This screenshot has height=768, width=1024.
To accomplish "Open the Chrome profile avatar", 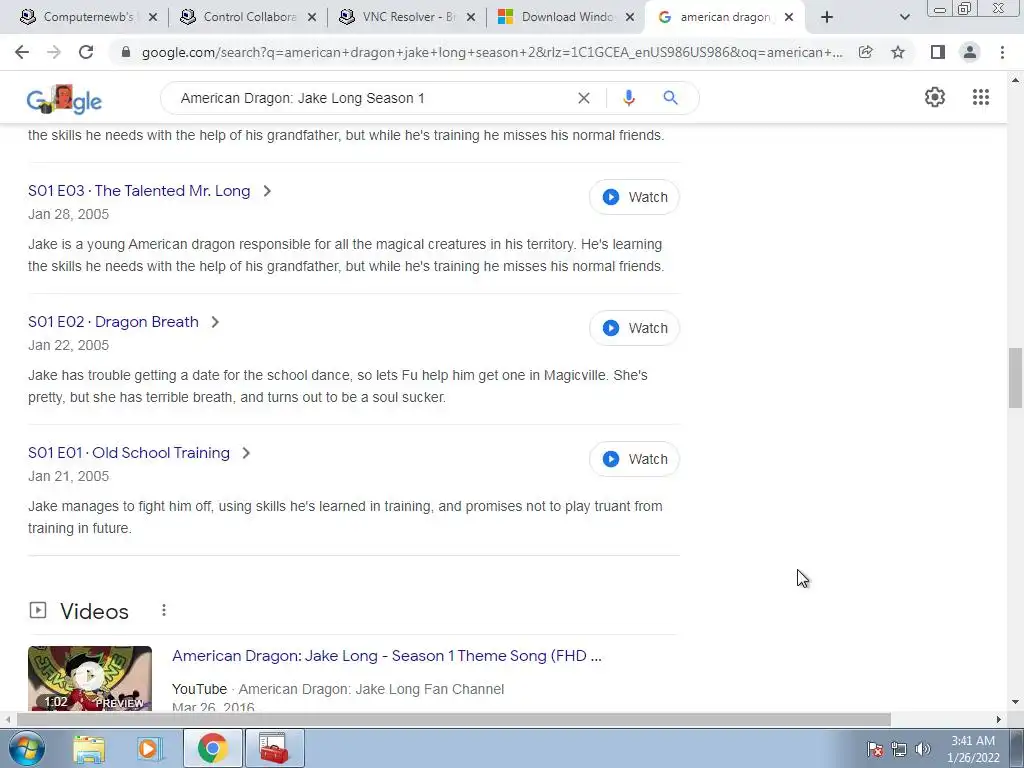I will [x=970, y=52].
